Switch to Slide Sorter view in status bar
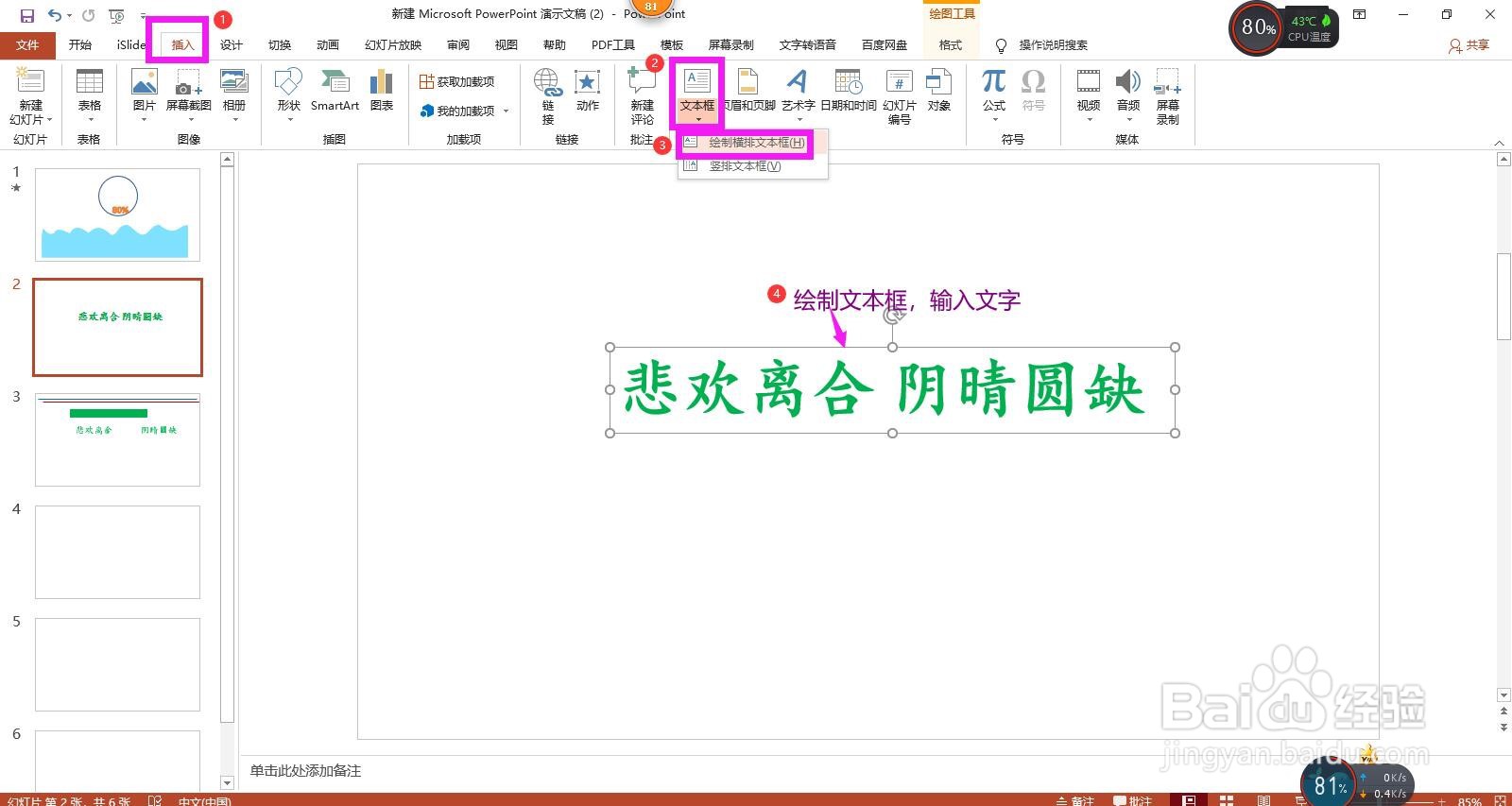Image resolution: width=1512 pixels, height=806 pixels. click(1227, 800)
